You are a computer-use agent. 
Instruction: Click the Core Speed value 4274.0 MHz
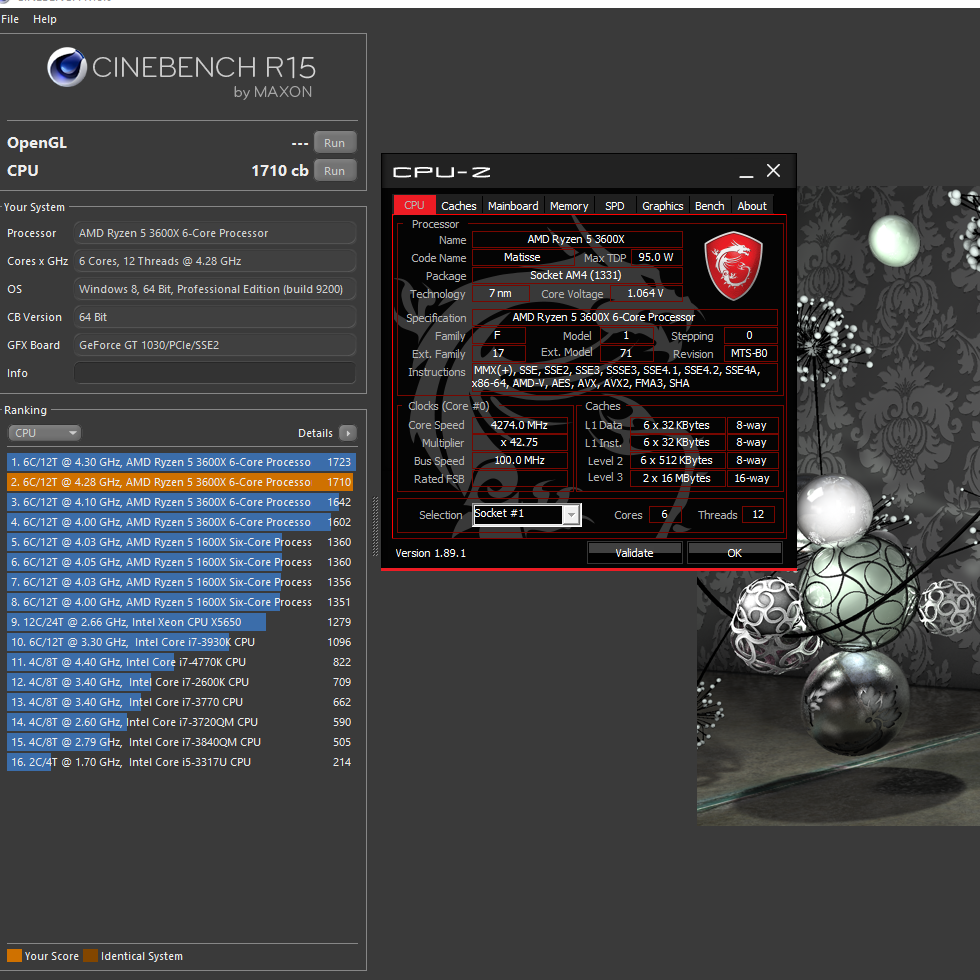(x=519, y=425)
